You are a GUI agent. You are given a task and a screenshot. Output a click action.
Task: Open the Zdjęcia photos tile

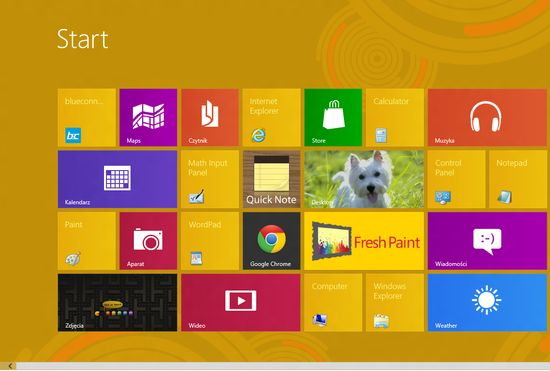[118, 303]
